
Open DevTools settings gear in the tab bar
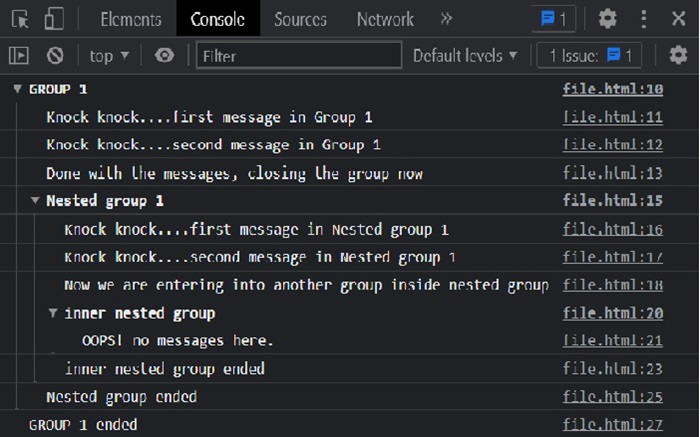coord(608,19)
